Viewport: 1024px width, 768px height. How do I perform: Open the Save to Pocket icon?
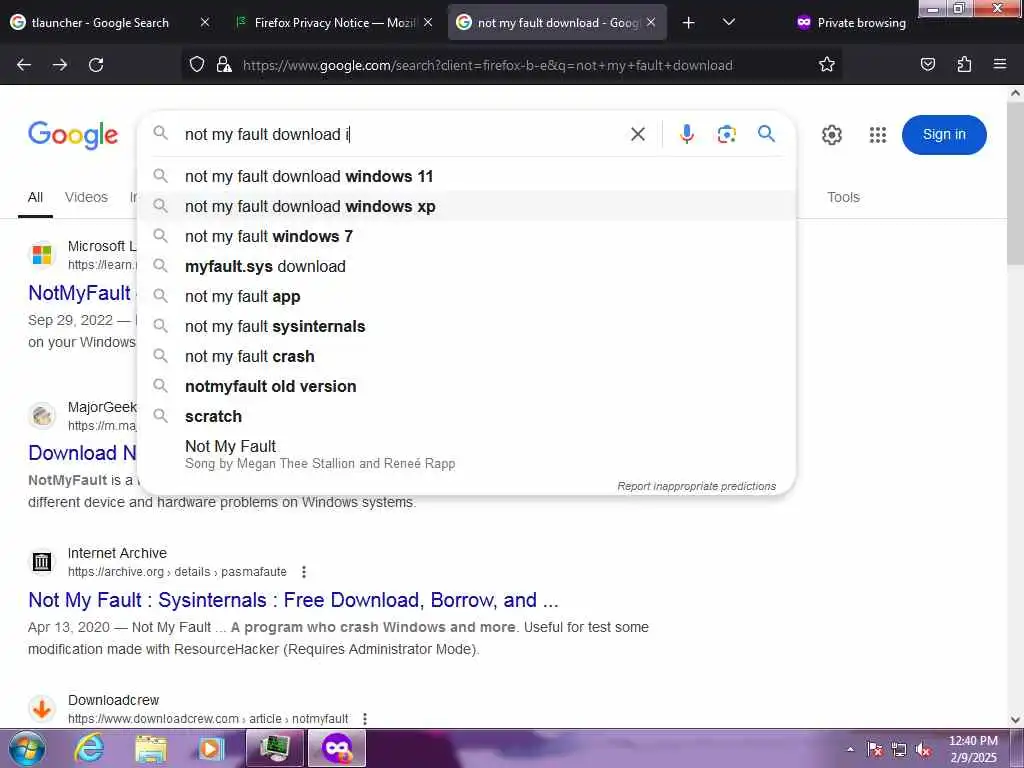pyautogui.click(x=928, y=65)
